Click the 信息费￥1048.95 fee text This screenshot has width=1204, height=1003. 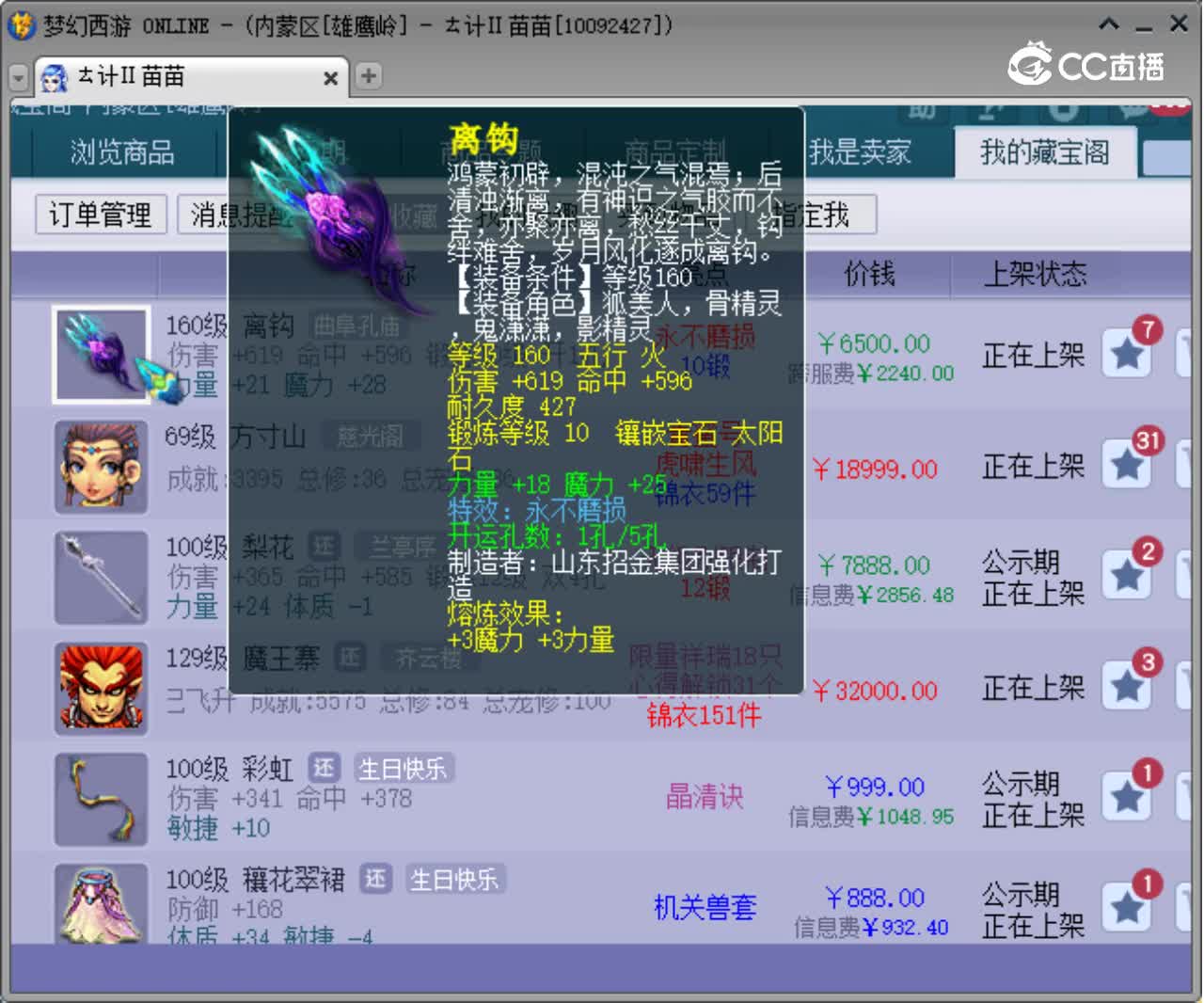pos(871,817)
